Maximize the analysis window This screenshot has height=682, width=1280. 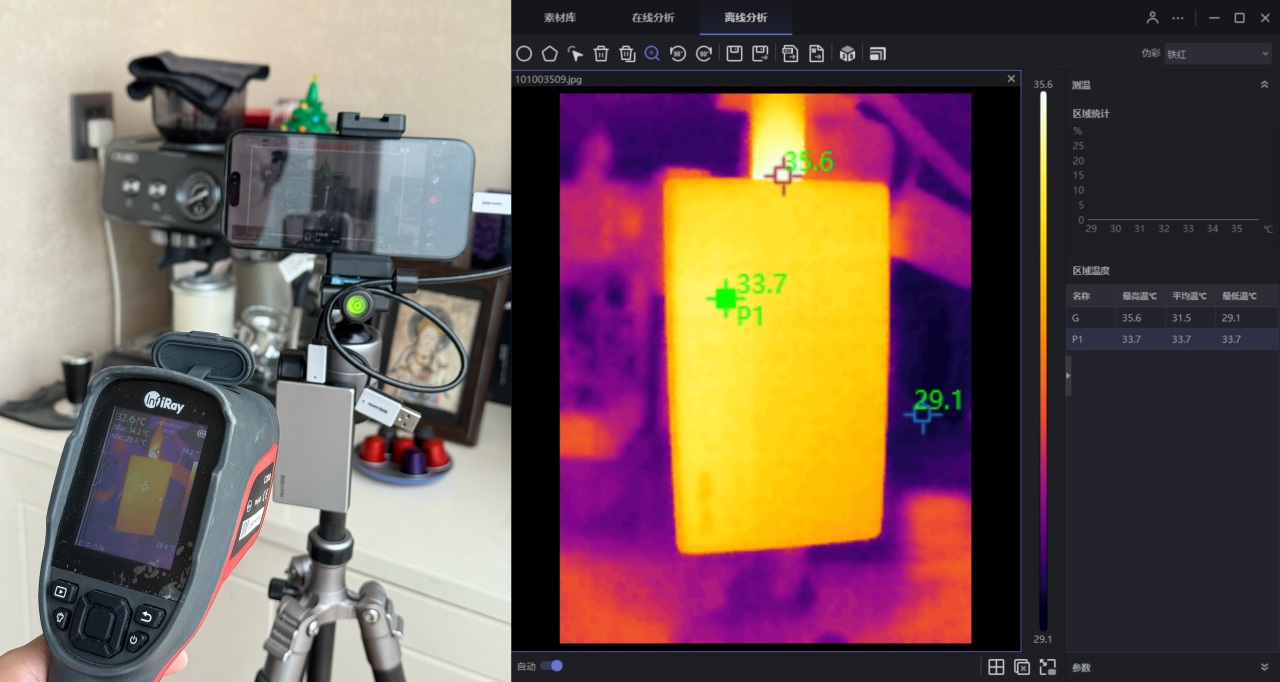pos(1239,18)
